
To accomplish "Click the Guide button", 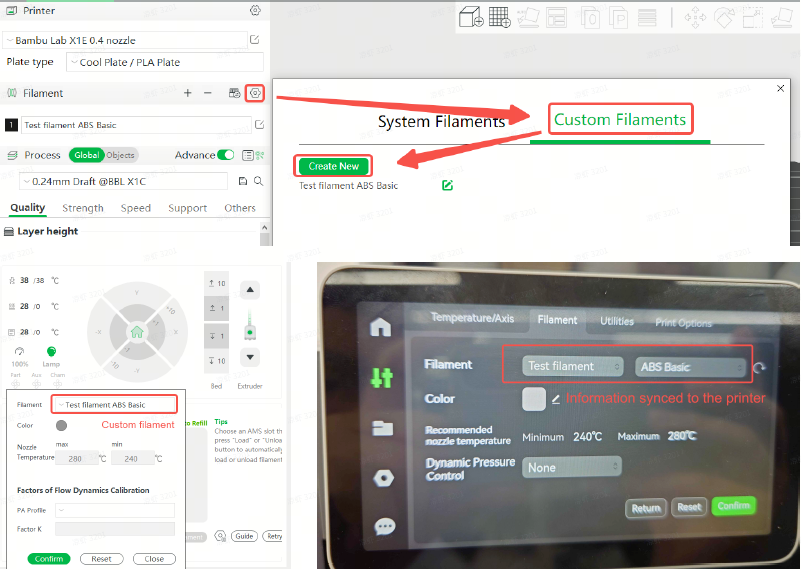I will (x=244, y=536).
